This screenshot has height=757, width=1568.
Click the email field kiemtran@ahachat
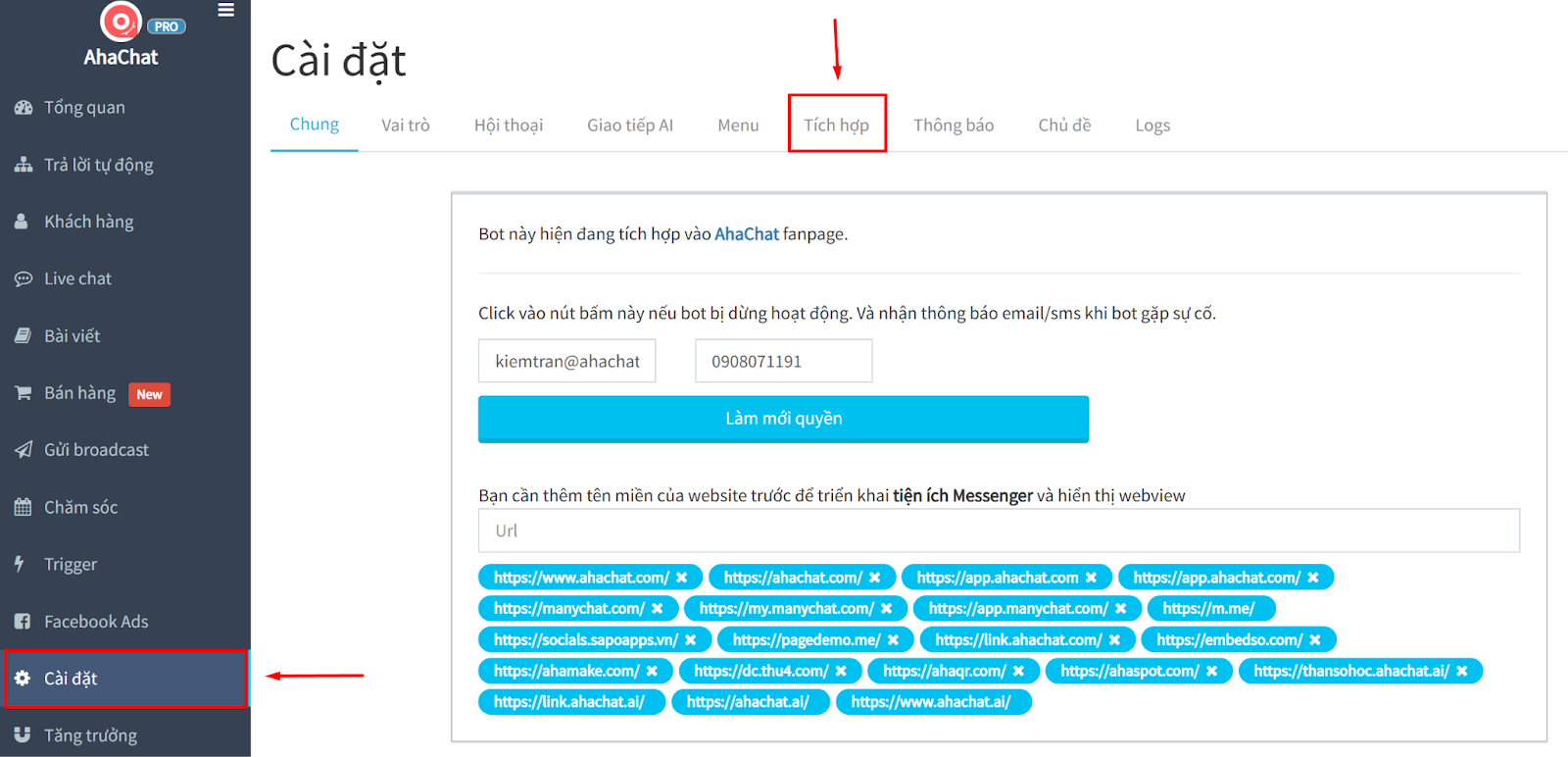tap(566, 361)
